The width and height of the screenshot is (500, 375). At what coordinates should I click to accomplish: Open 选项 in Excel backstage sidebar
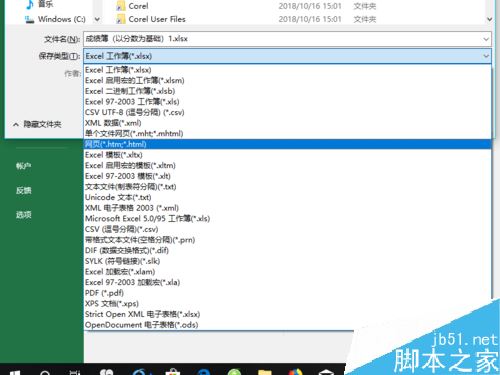point(24,215)
